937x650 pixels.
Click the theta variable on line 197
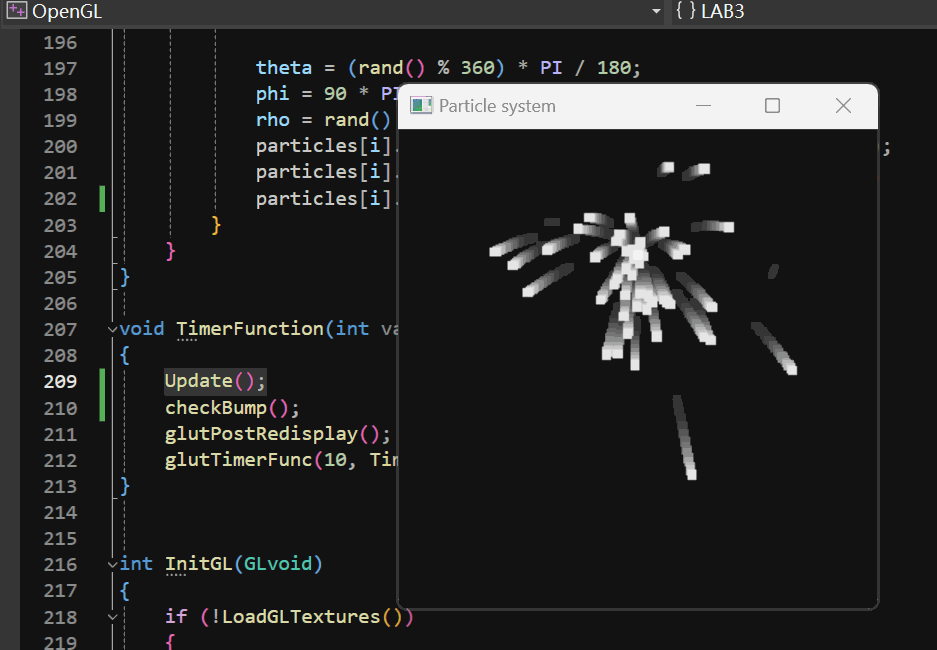click(284, 68)
